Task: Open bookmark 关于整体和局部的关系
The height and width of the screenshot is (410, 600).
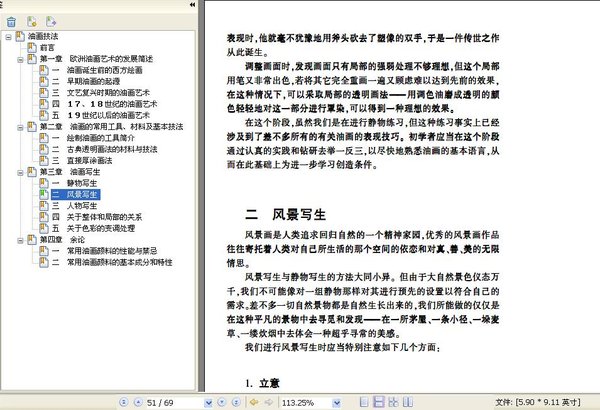Action: [x=97, y=217]
